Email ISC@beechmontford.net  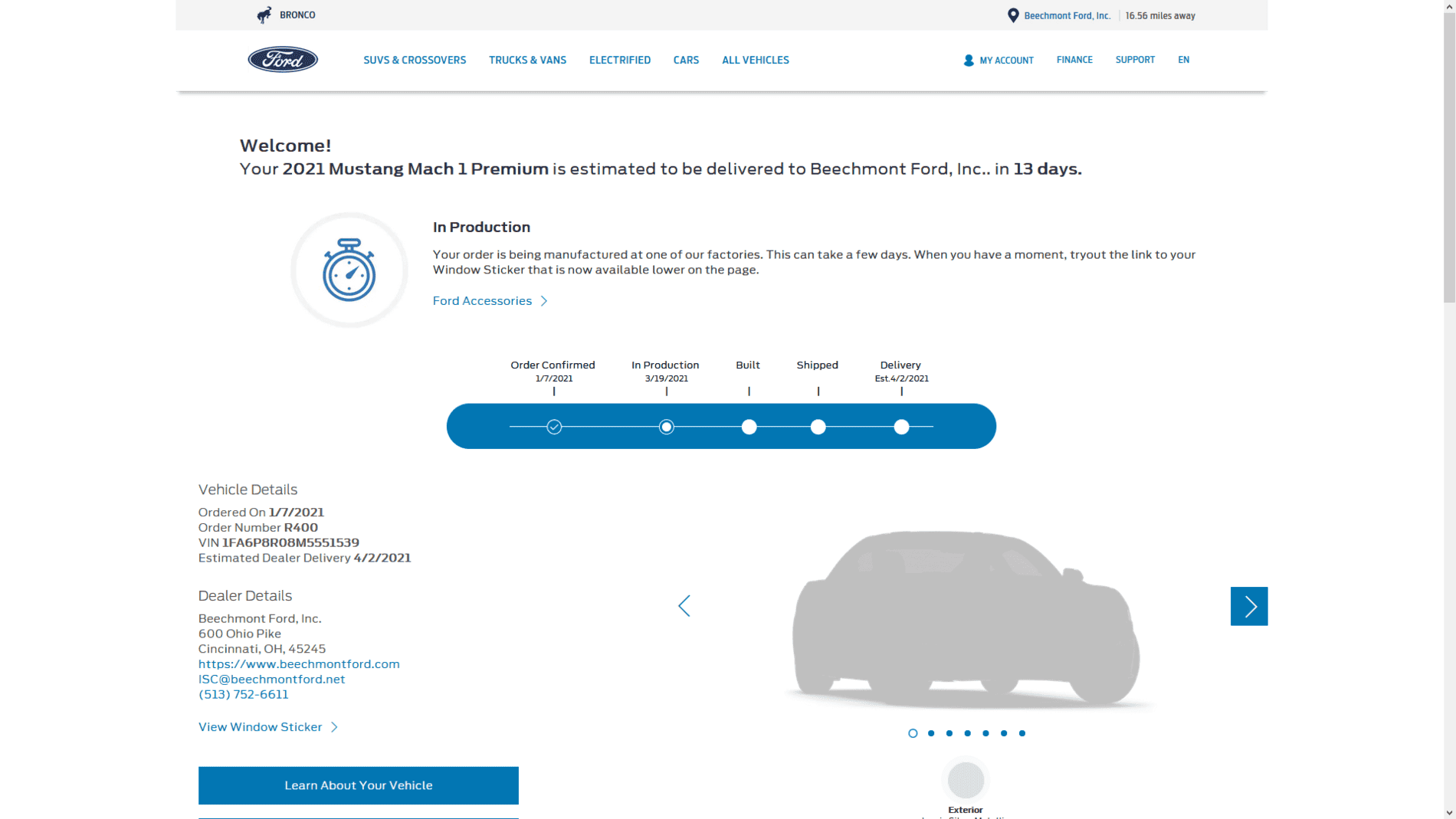click(271, 679)
